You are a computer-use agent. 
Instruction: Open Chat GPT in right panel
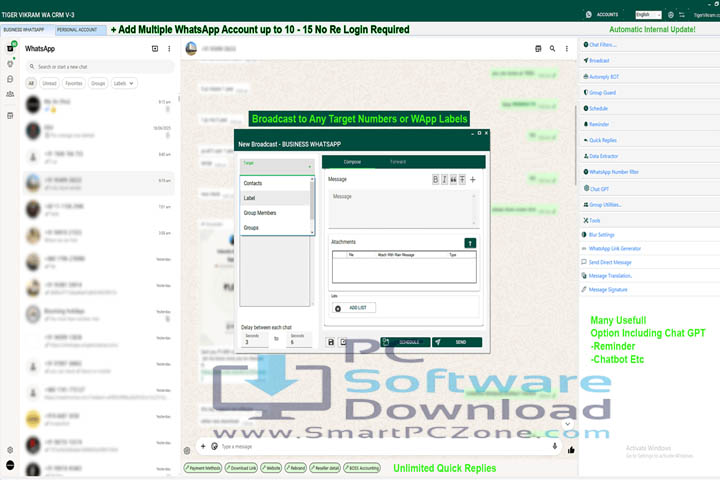[596, 189]
